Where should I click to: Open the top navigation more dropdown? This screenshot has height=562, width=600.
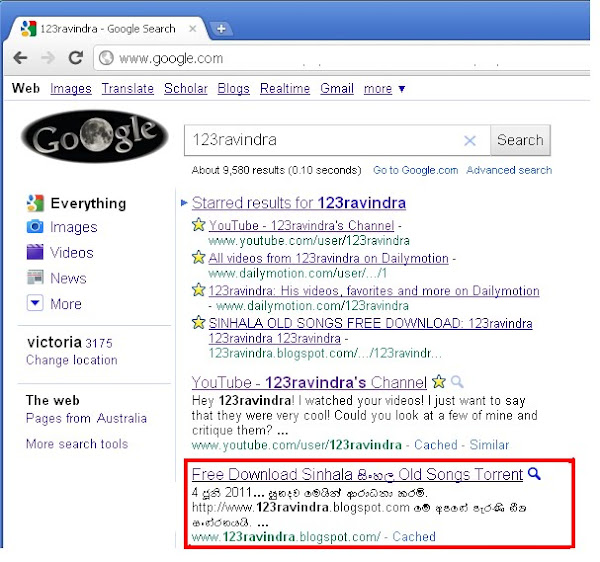(x=384, y=89)
